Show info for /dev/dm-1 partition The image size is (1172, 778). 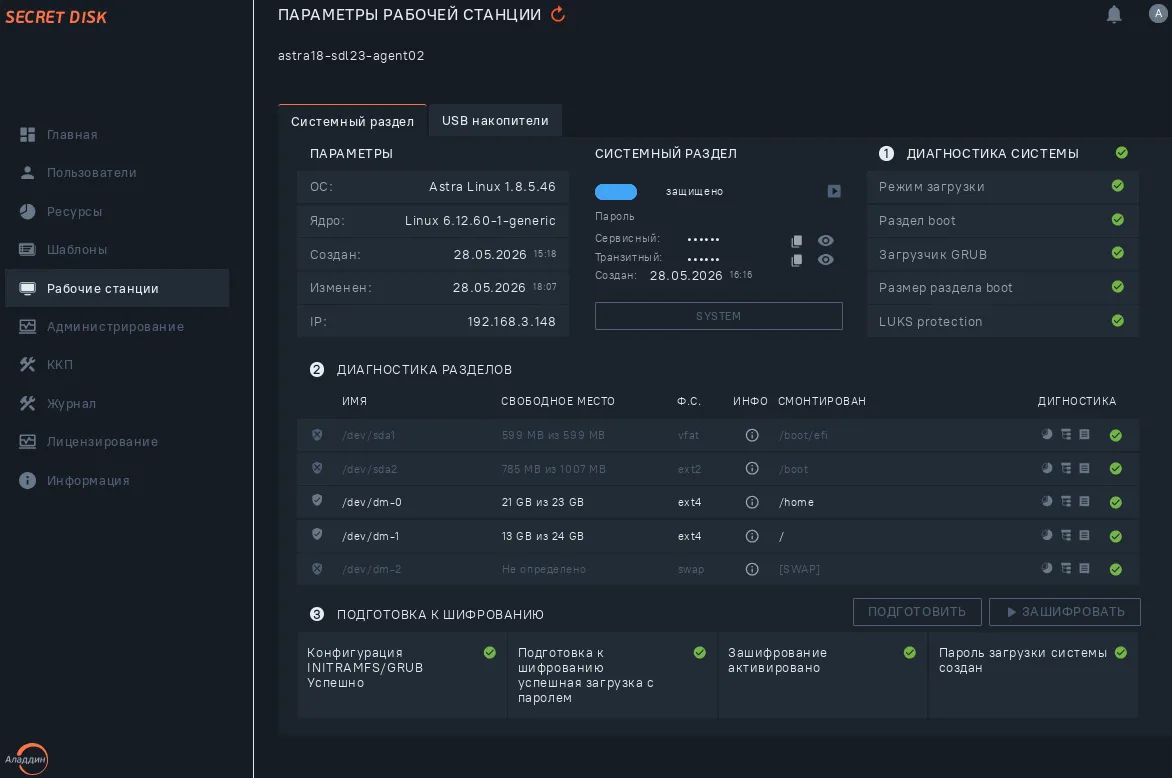pyautogui.click(x=752, y=536)
